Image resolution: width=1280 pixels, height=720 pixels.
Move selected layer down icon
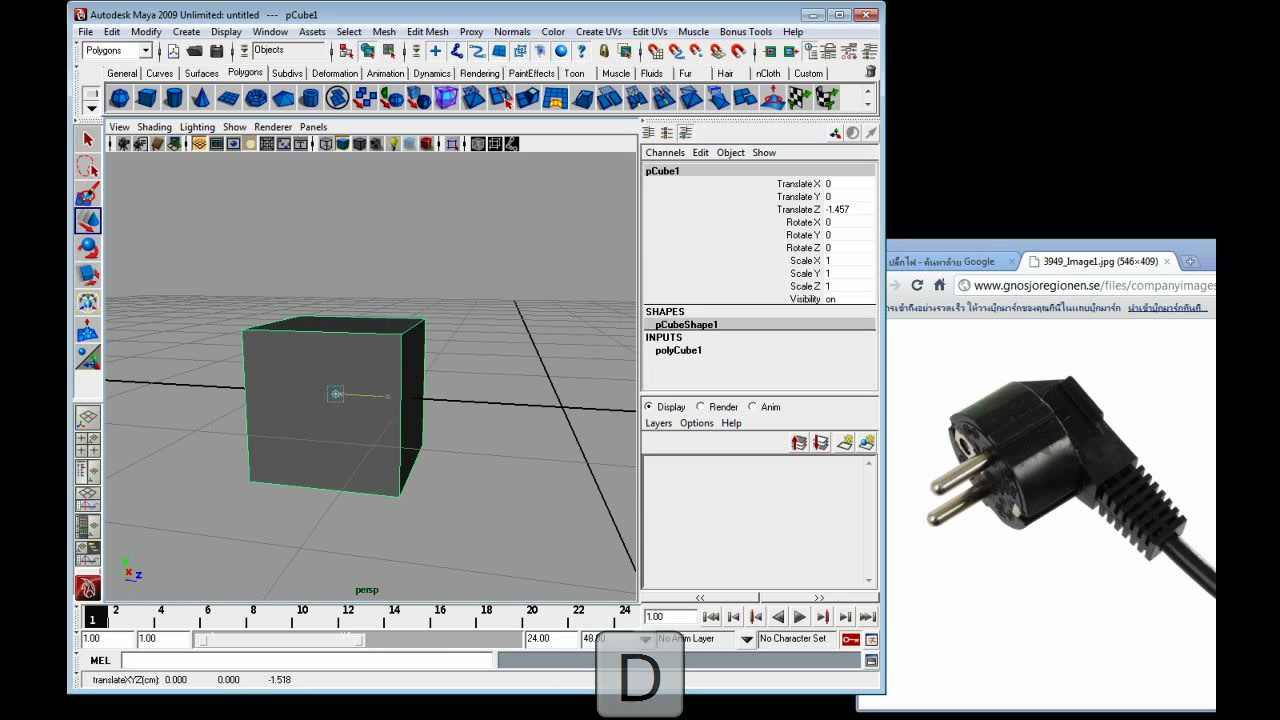(x=821, y=442)
